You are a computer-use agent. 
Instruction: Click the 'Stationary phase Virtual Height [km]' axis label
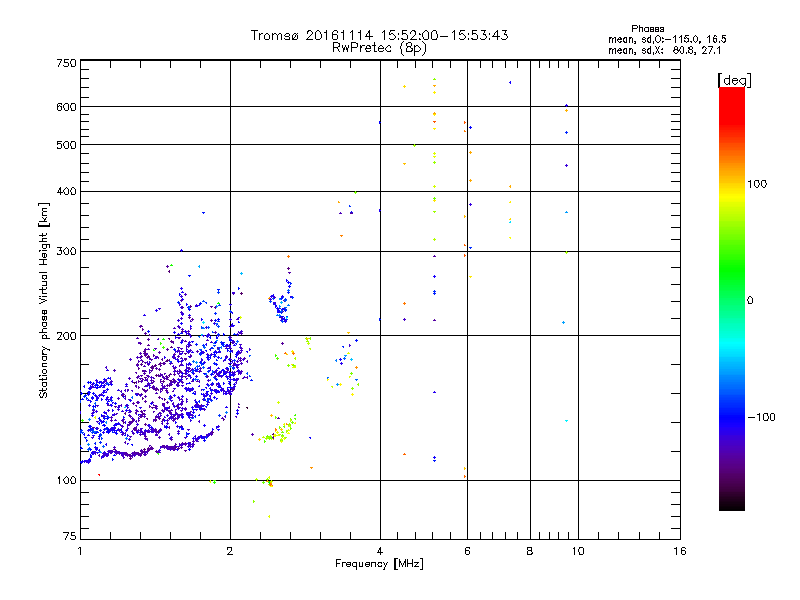(44, 301)
